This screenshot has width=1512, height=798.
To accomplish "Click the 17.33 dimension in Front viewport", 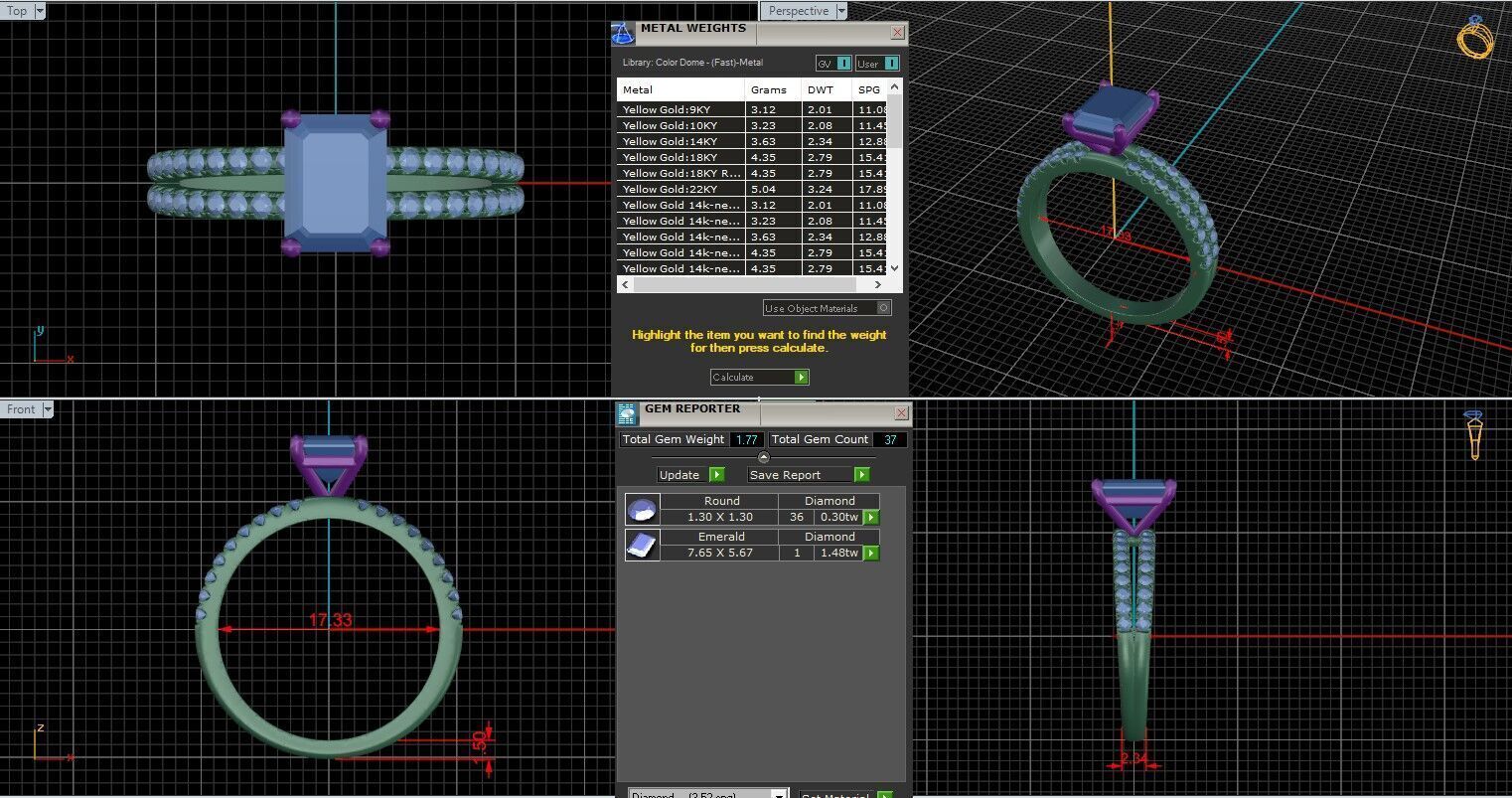I will (x=330, y=620).
